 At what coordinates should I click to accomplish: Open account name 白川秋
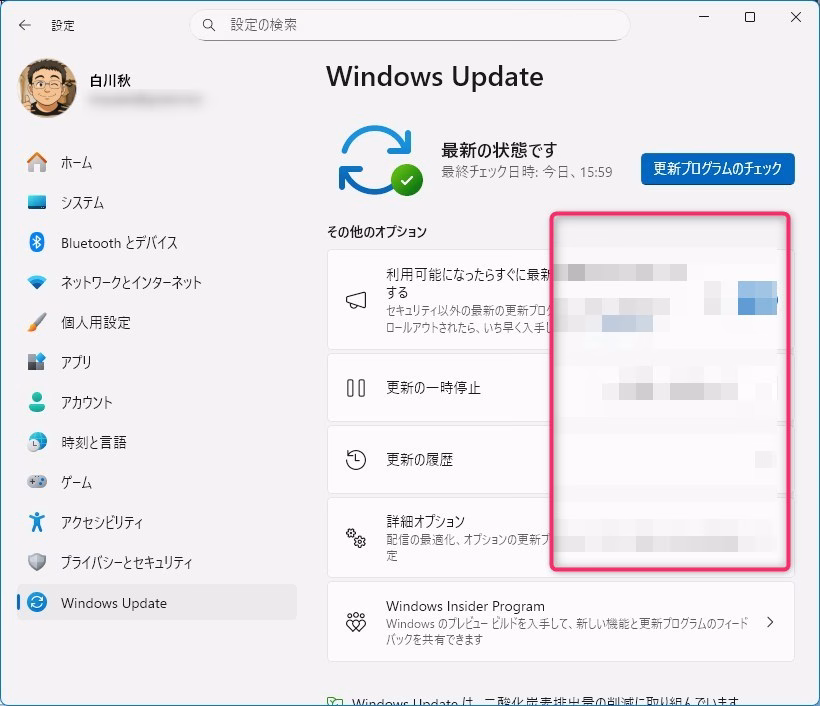(110, 81)
